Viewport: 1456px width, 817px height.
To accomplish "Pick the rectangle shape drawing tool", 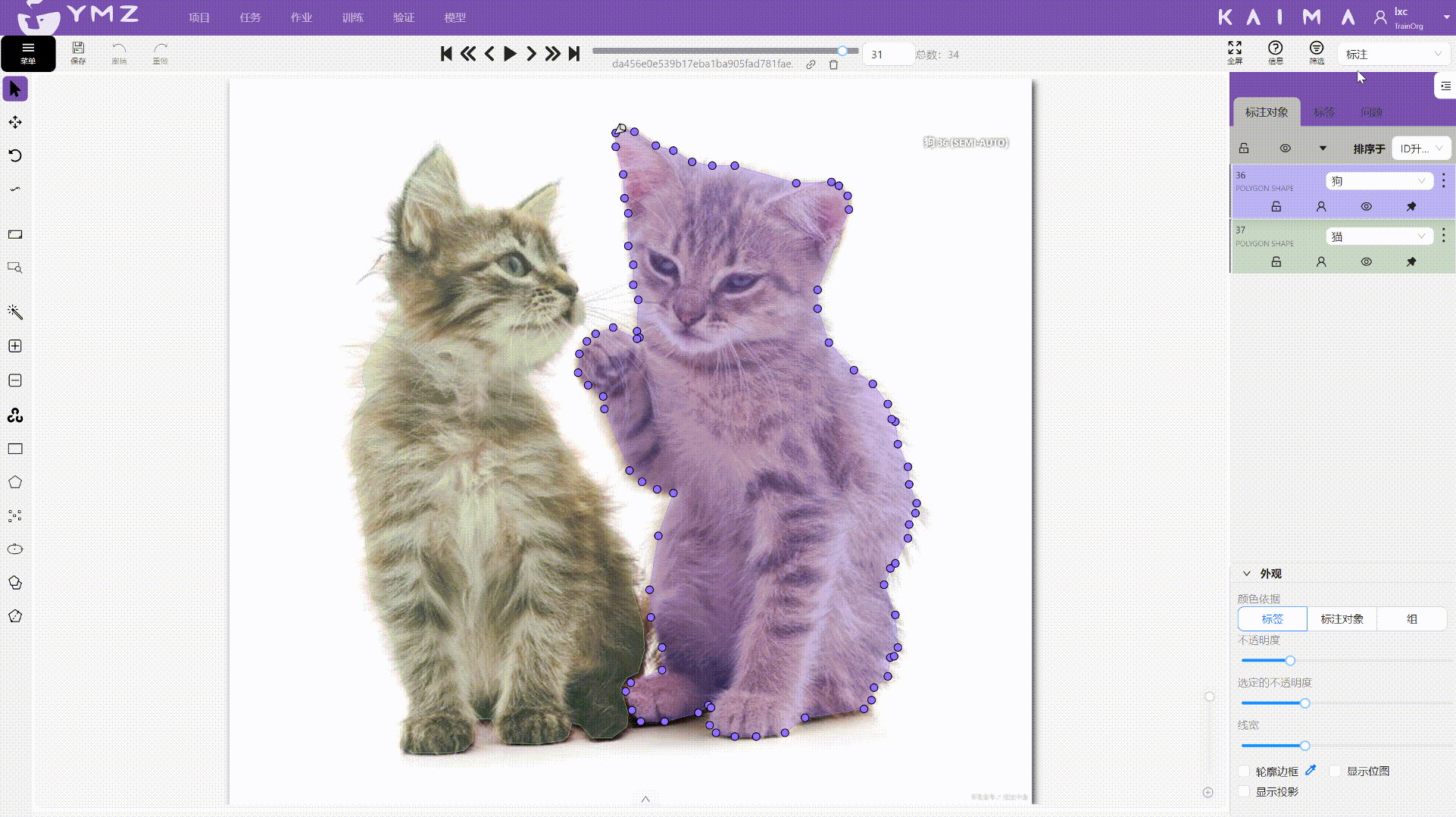I will tap(15, 449).
